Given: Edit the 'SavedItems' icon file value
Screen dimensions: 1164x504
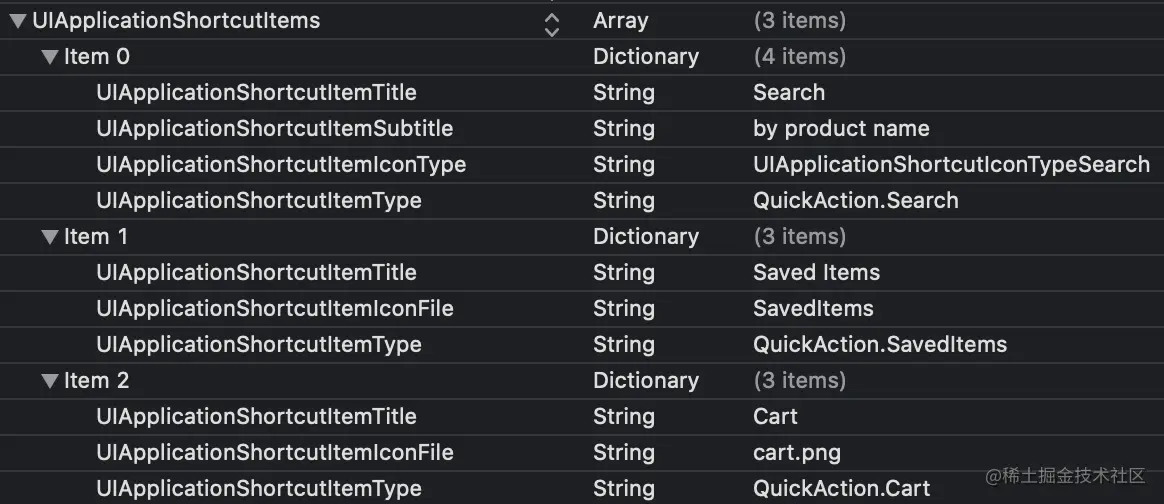Looking at the screenshot, I should coord(813,309).
